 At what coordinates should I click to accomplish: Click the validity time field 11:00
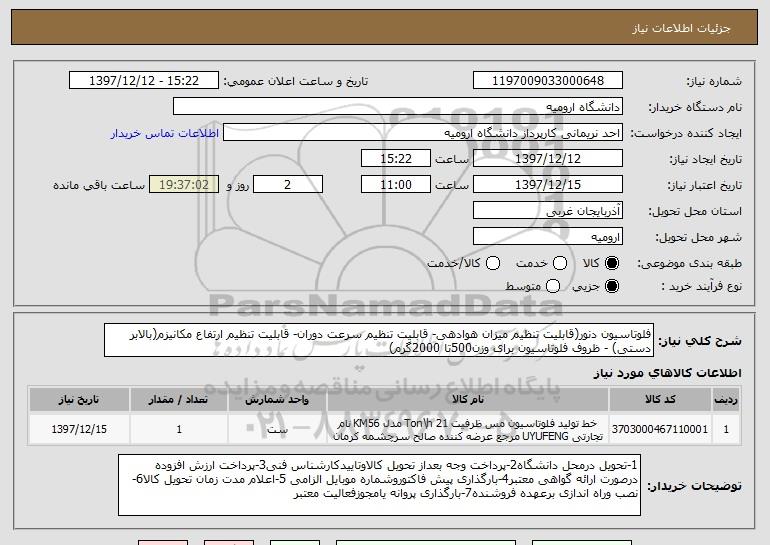pyautogui.click(x=396, y=185)
